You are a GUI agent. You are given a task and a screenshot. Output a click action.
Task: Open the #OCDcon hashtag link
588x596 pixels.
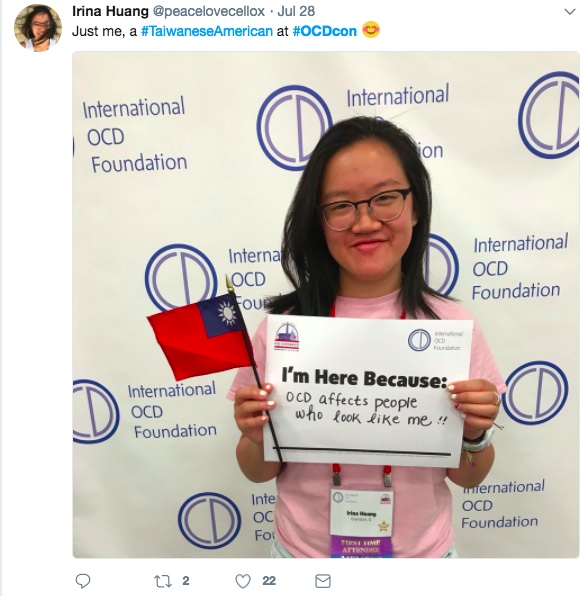(325, 31)
